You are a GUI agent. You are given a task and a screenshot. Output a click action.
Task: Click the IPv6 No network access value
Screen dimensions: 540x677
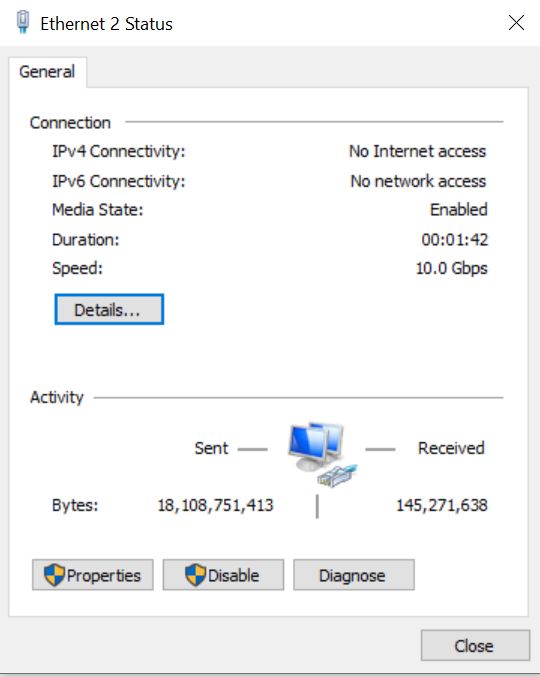(x=418, y=181)
